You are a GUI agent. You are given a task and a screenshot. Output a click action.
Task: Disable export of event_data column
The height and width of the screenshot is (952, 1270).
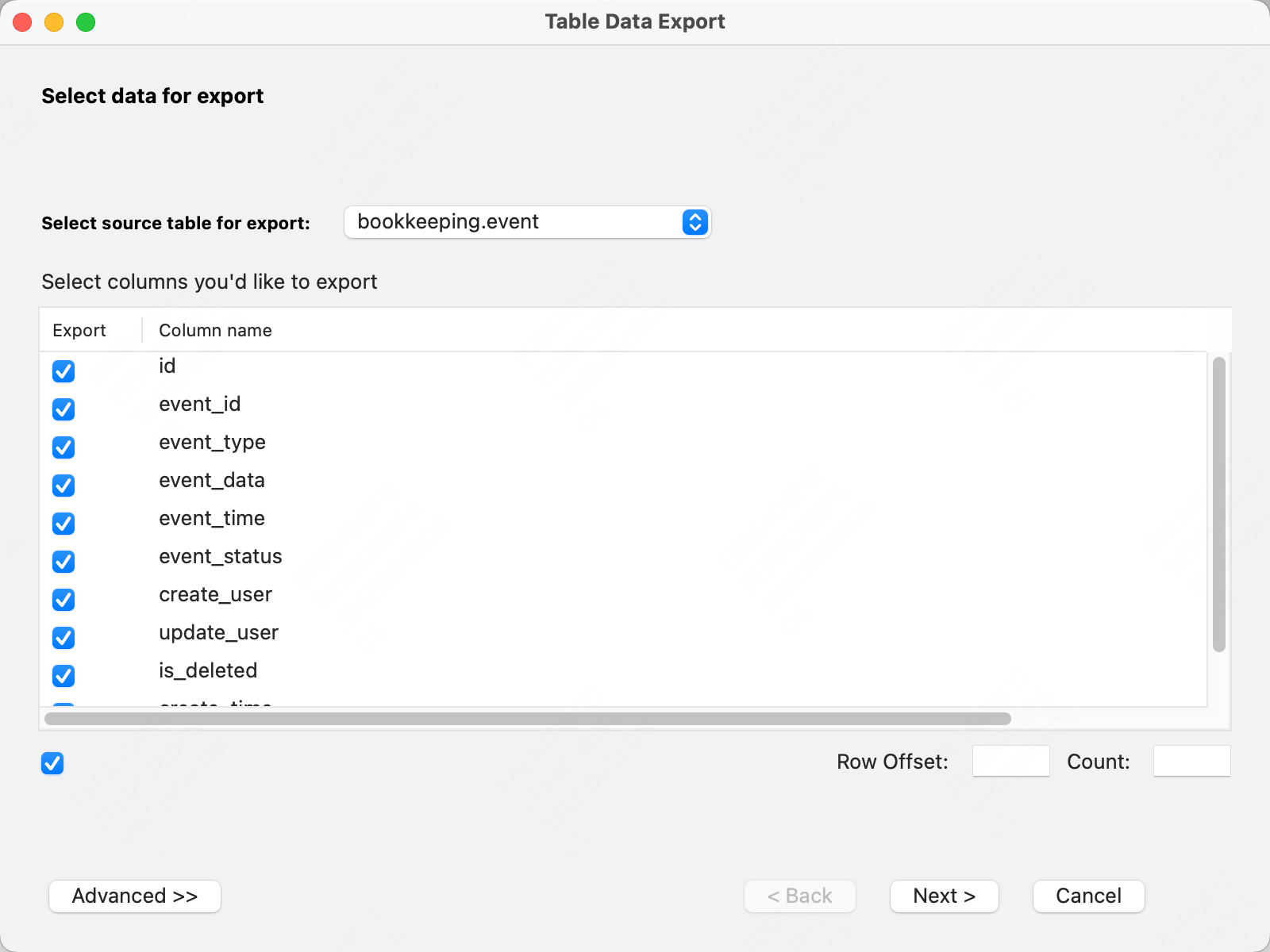click(63, 486)
